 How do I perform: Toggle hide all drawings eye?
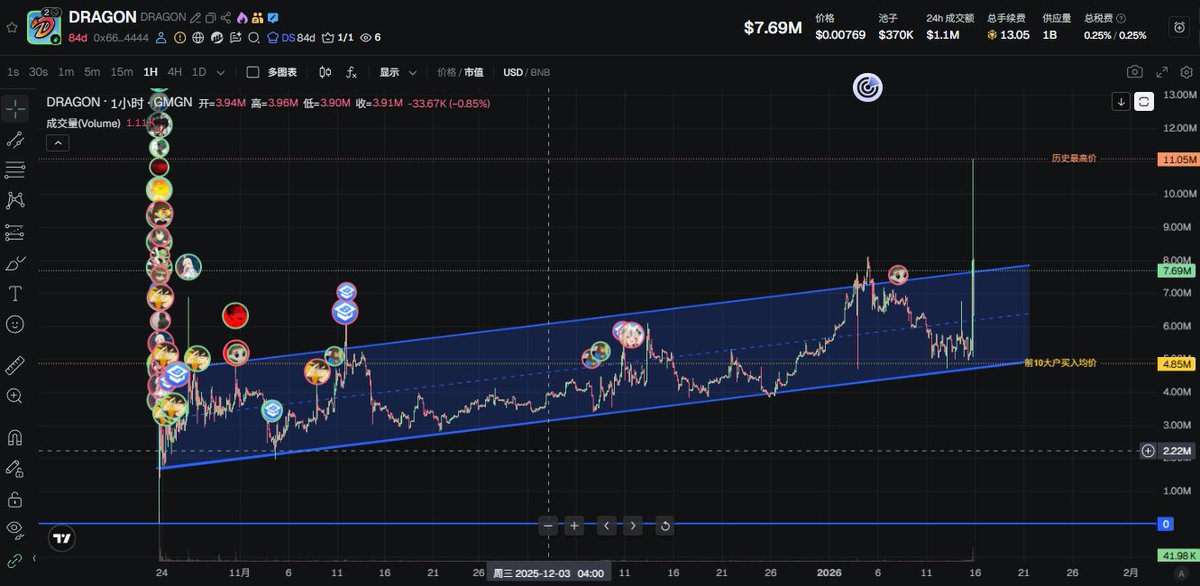[x=15, y=528]
